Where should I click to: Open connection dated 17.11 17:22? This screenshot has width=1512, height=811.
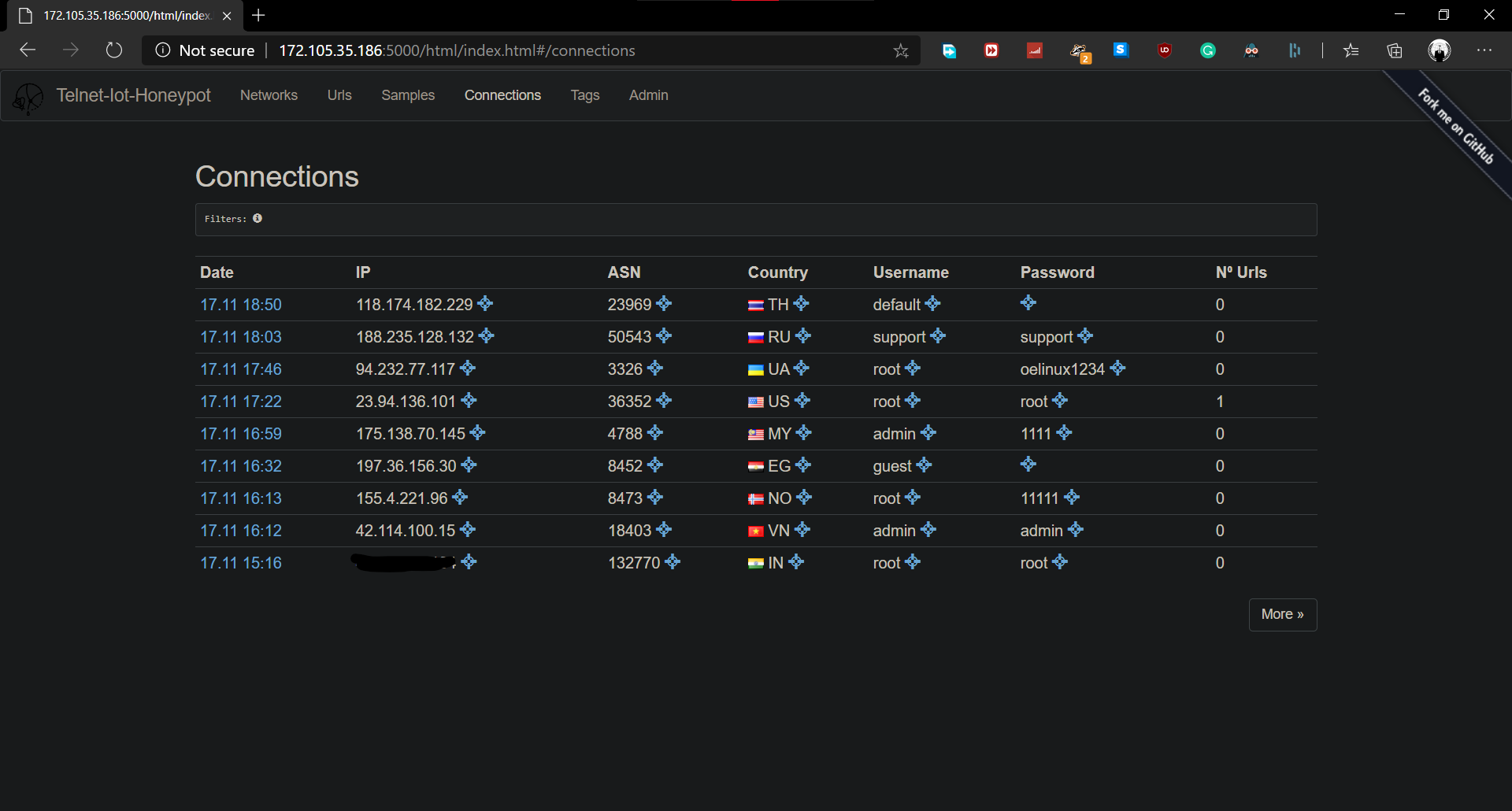pyautogui.click(x=240, y=402)
